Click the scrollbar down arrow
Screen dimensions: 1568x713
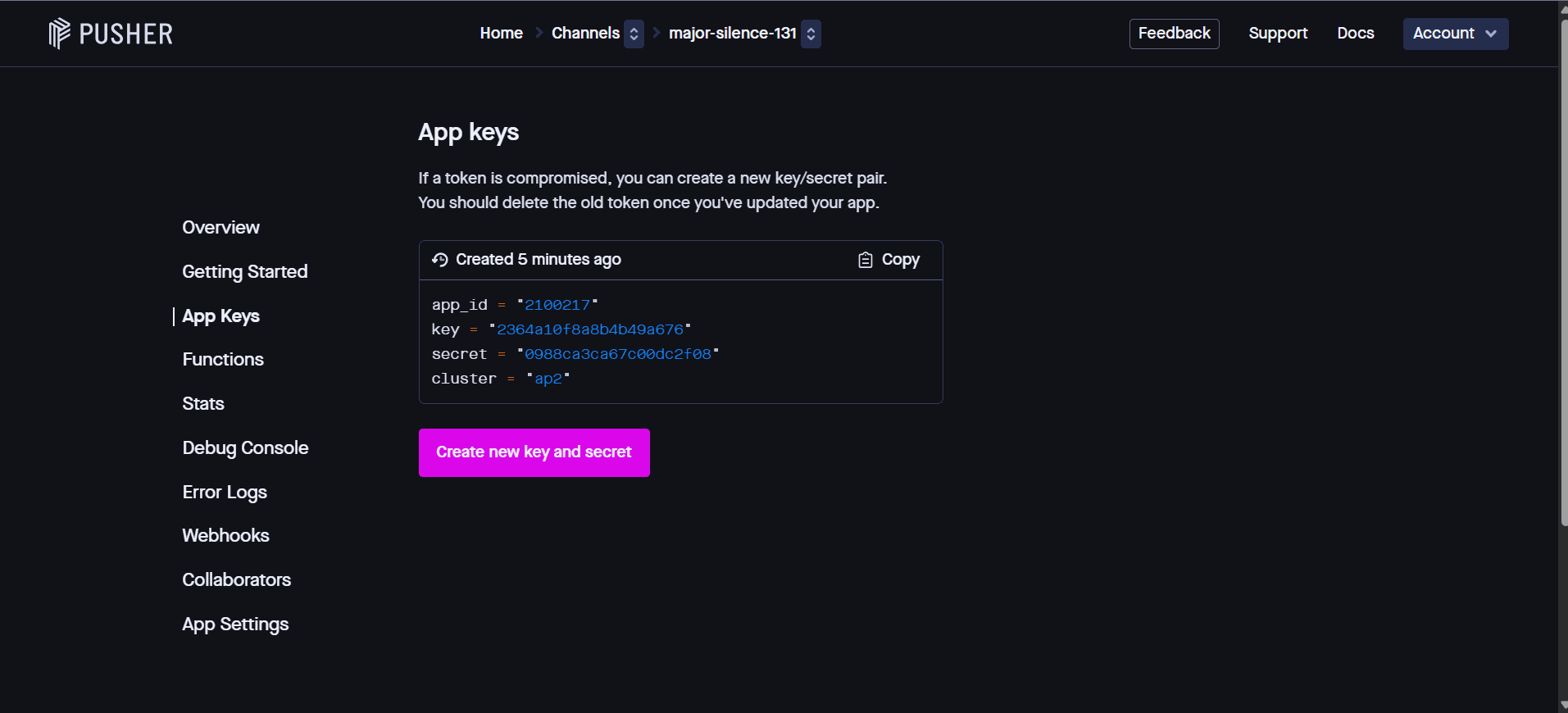click(1563, 706)
